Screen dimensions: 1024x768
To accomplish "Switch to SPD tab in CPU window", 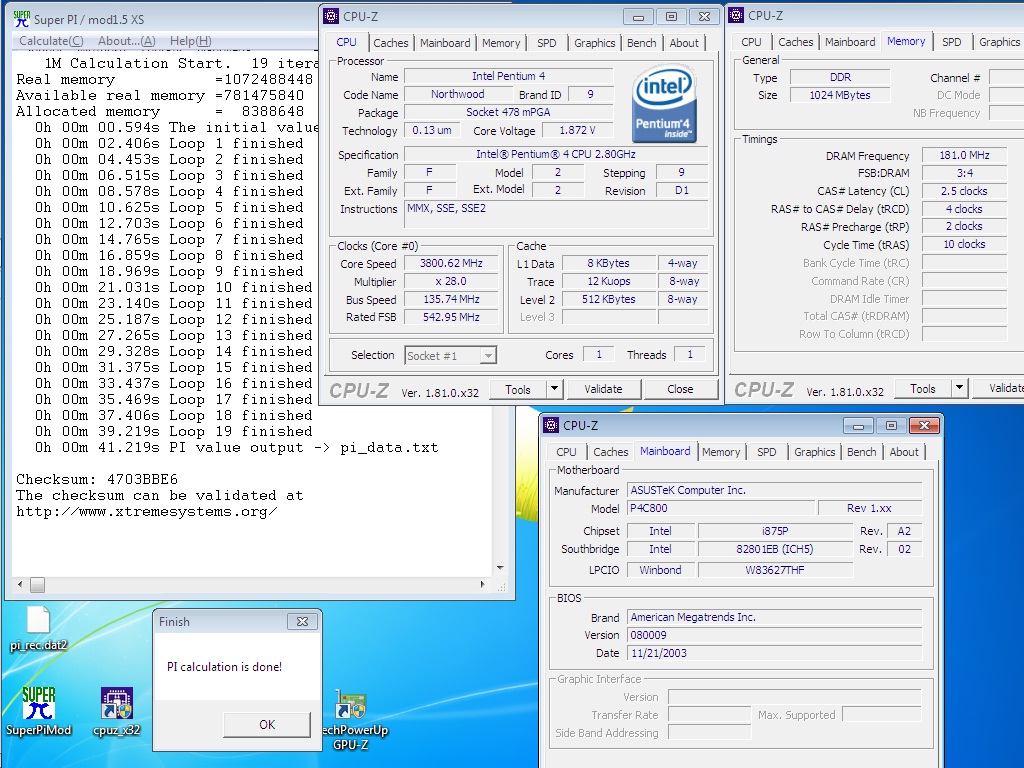I will click(x=547, y=43).
